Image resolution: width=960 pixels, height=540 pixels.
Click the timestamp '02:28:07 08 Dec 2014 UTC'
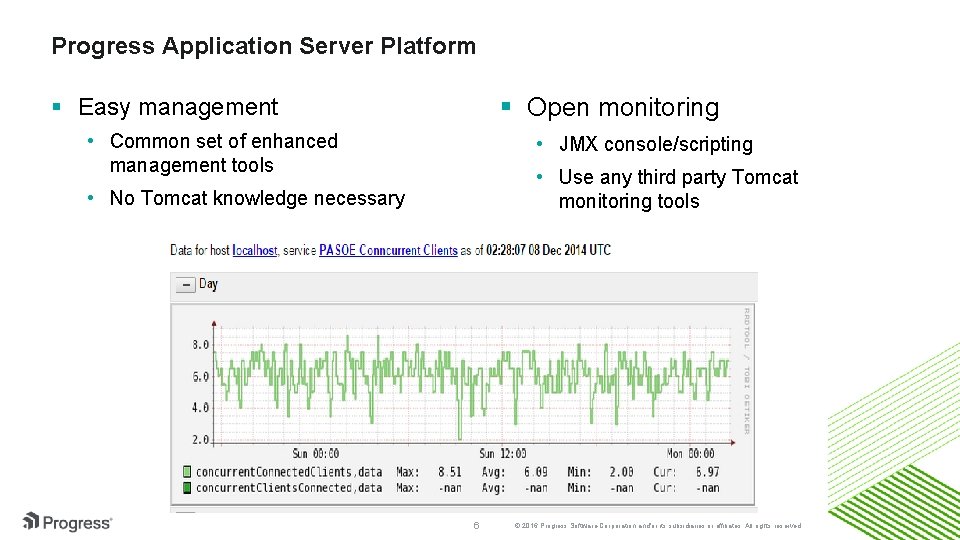549,250
